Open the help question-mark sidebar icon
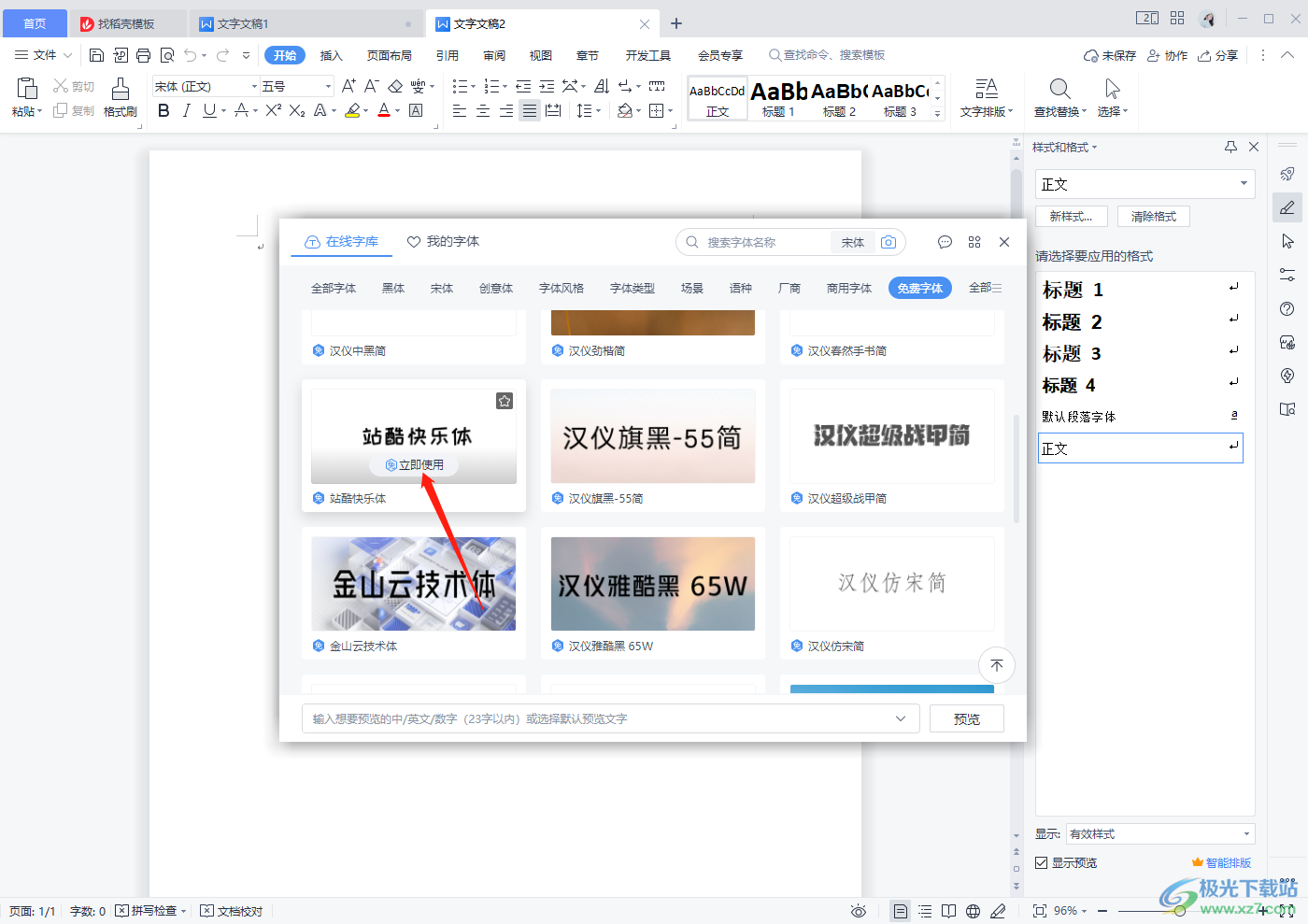This screenshot has height=924, width=1308. (1287, 309)
